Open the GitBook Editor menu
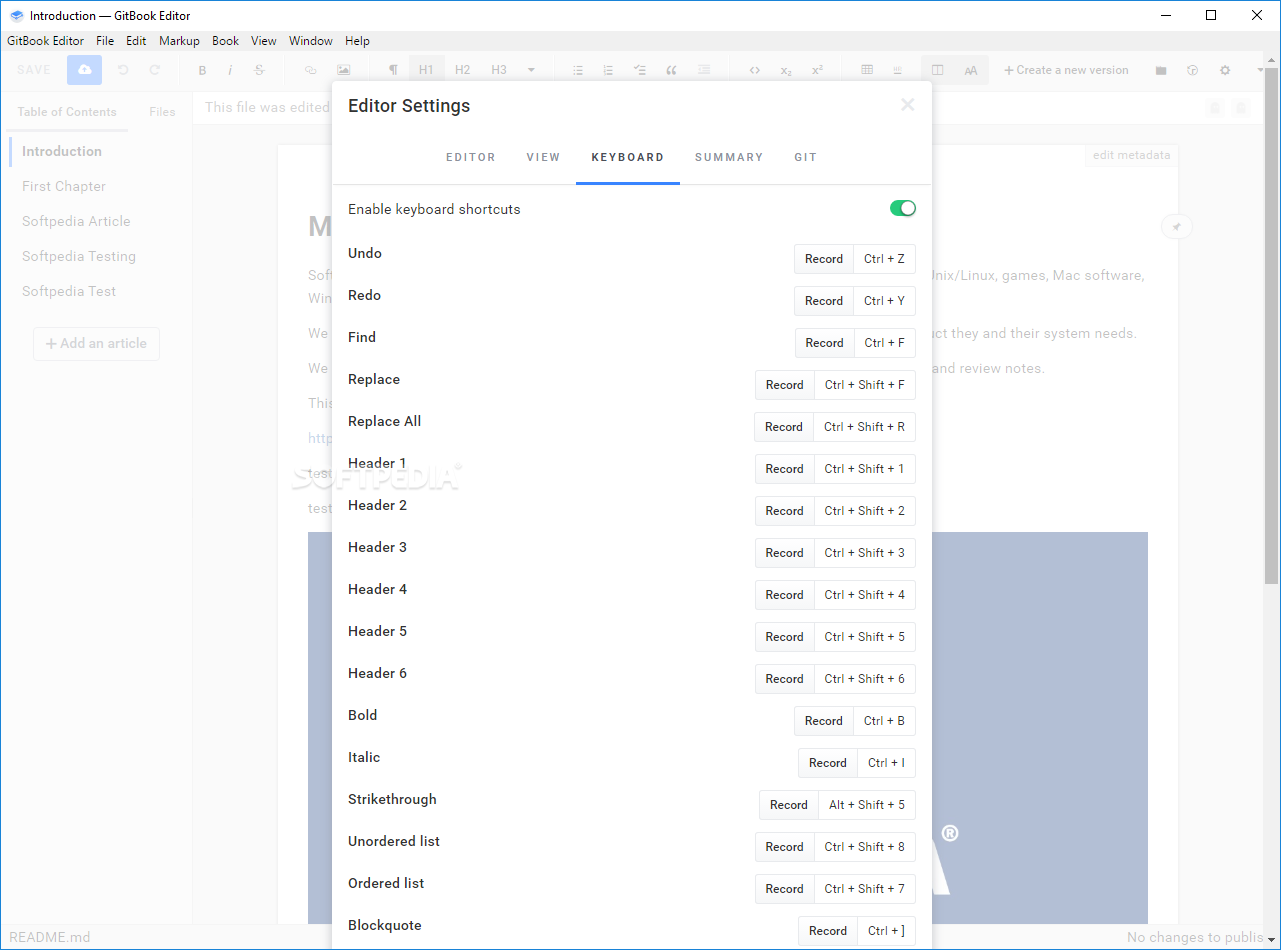The image size is (1281, 950). 46,41
